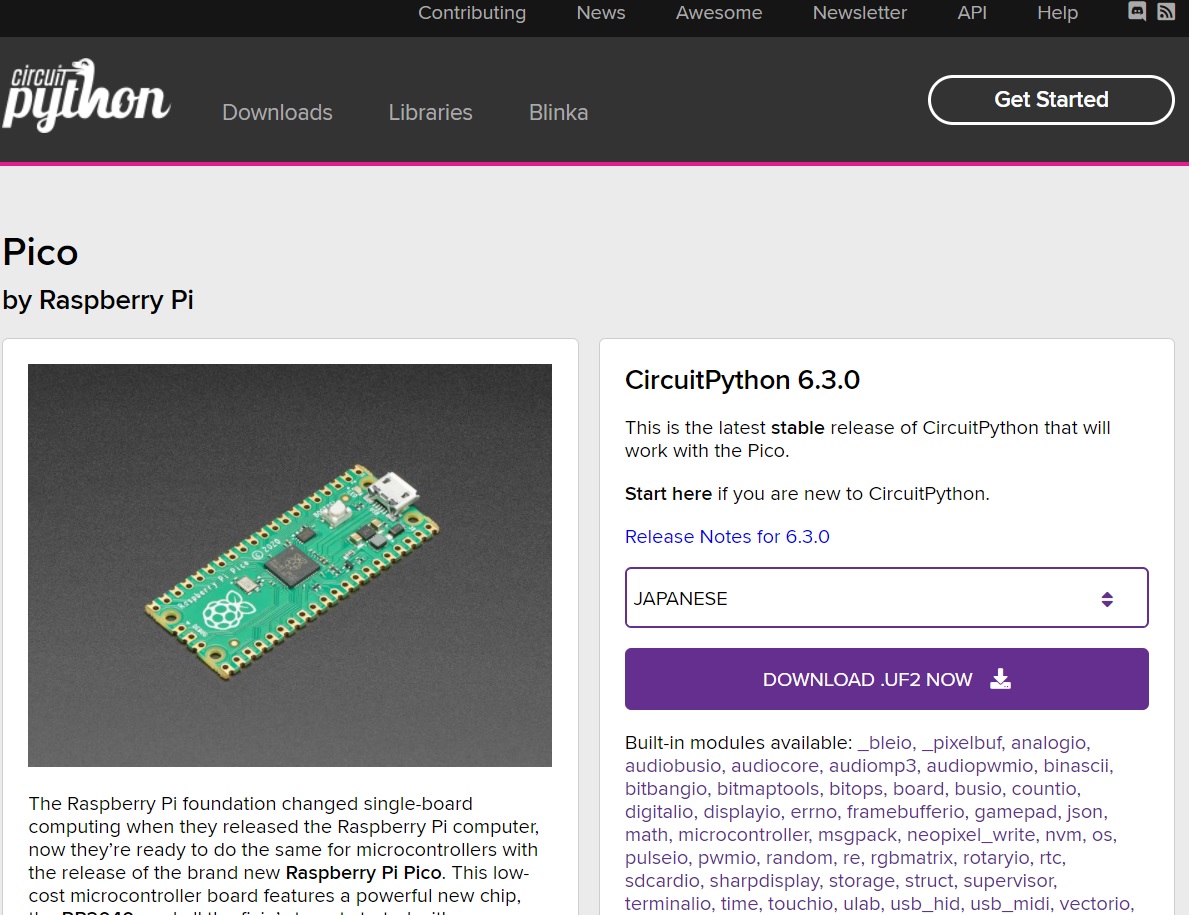Image resolution: width=1189 pixels, height=915 pixels.
Task: Open the vectorio module link
Action: (1094, 904)
